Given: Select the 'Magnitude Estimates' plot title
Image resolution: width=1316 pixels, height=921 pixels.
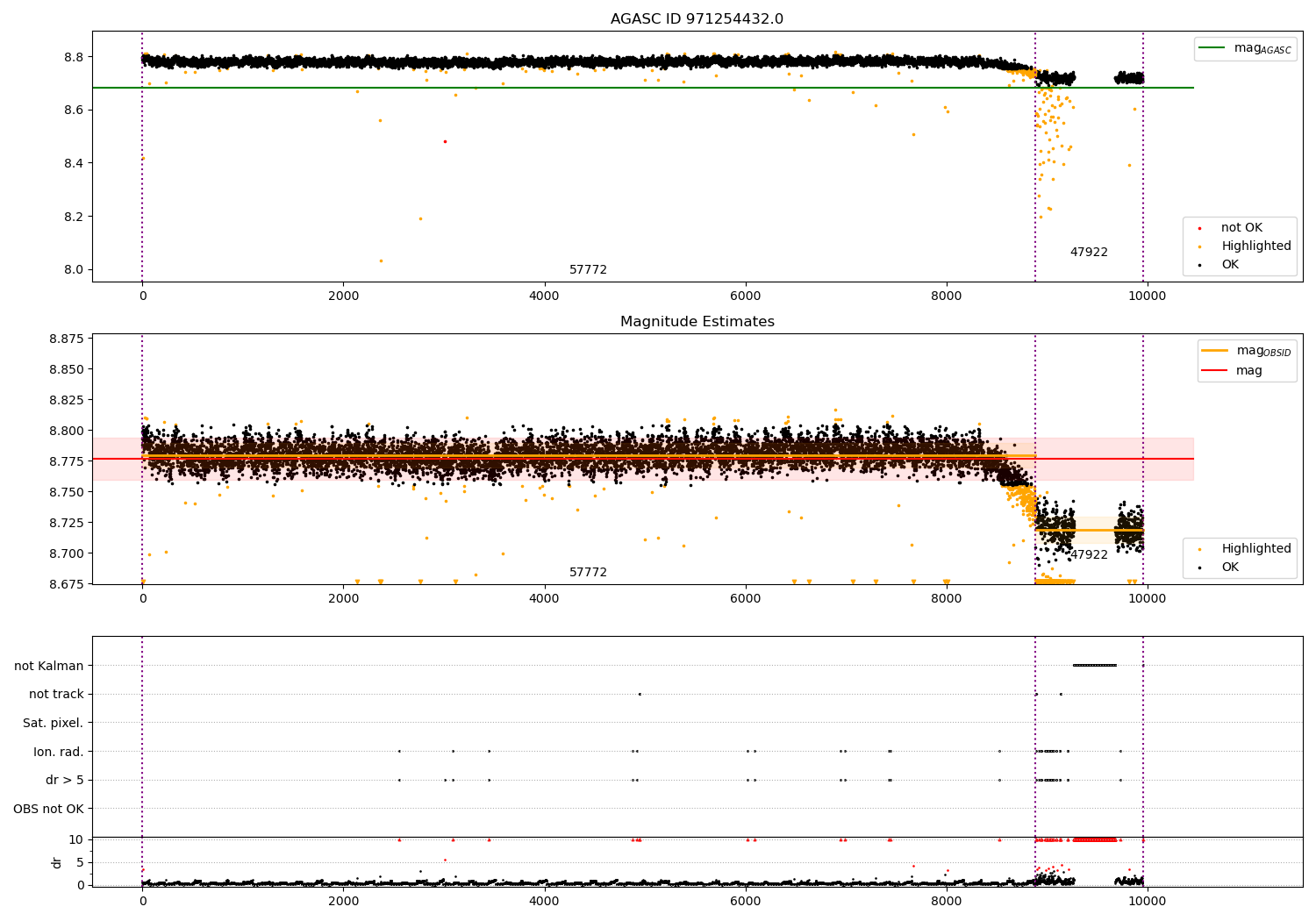Looking at the screenshot, I should [697, 322].
